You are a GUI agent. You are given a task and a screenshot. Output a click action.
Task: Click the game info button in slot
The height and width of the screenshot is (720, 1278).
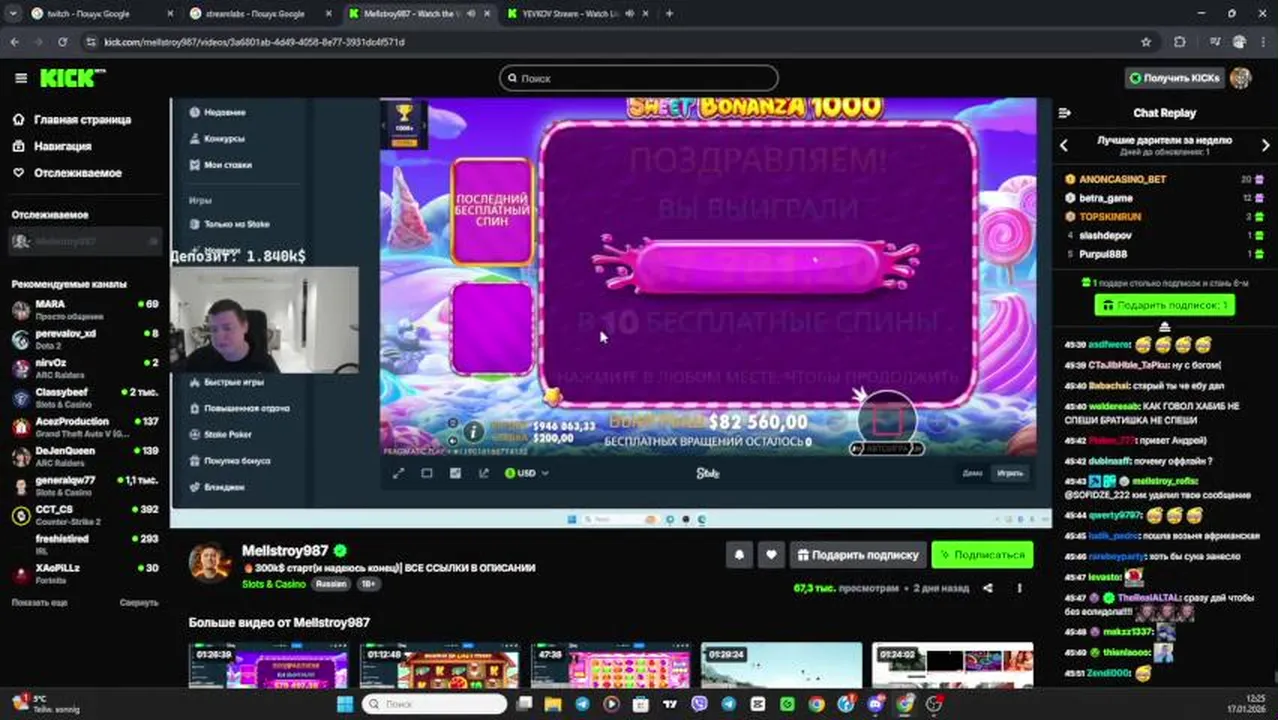473,431
